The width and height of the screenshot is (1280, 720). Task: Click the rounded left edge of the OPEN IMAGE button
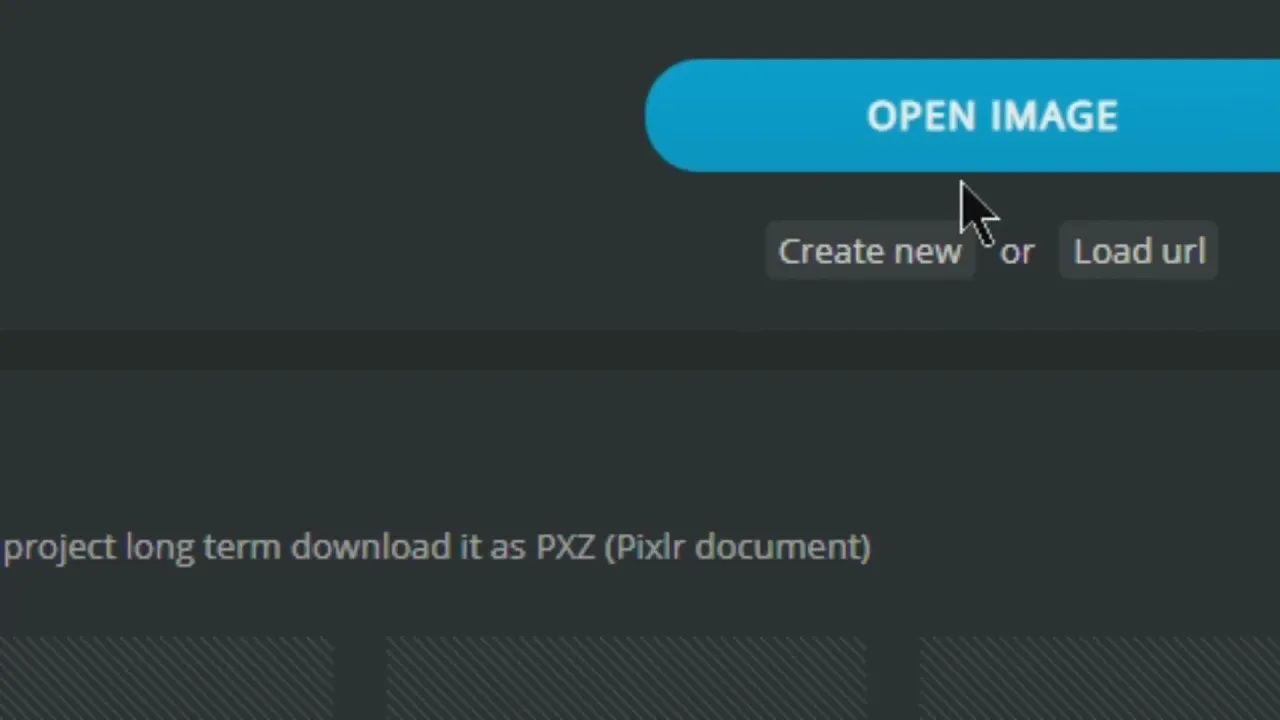pyautogui.click(x=672, y=115)
